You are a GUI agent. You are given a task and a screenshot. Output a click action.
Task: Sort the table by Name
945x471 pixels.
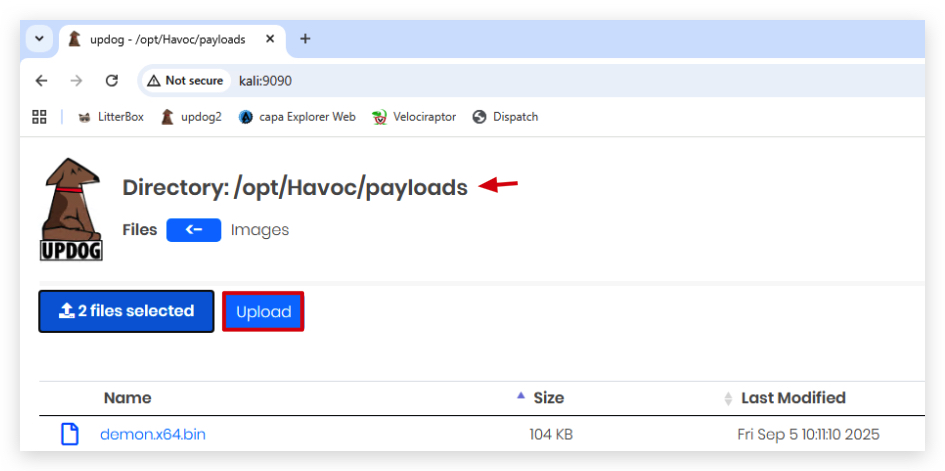pyautogui.click(x=127, y=398)
